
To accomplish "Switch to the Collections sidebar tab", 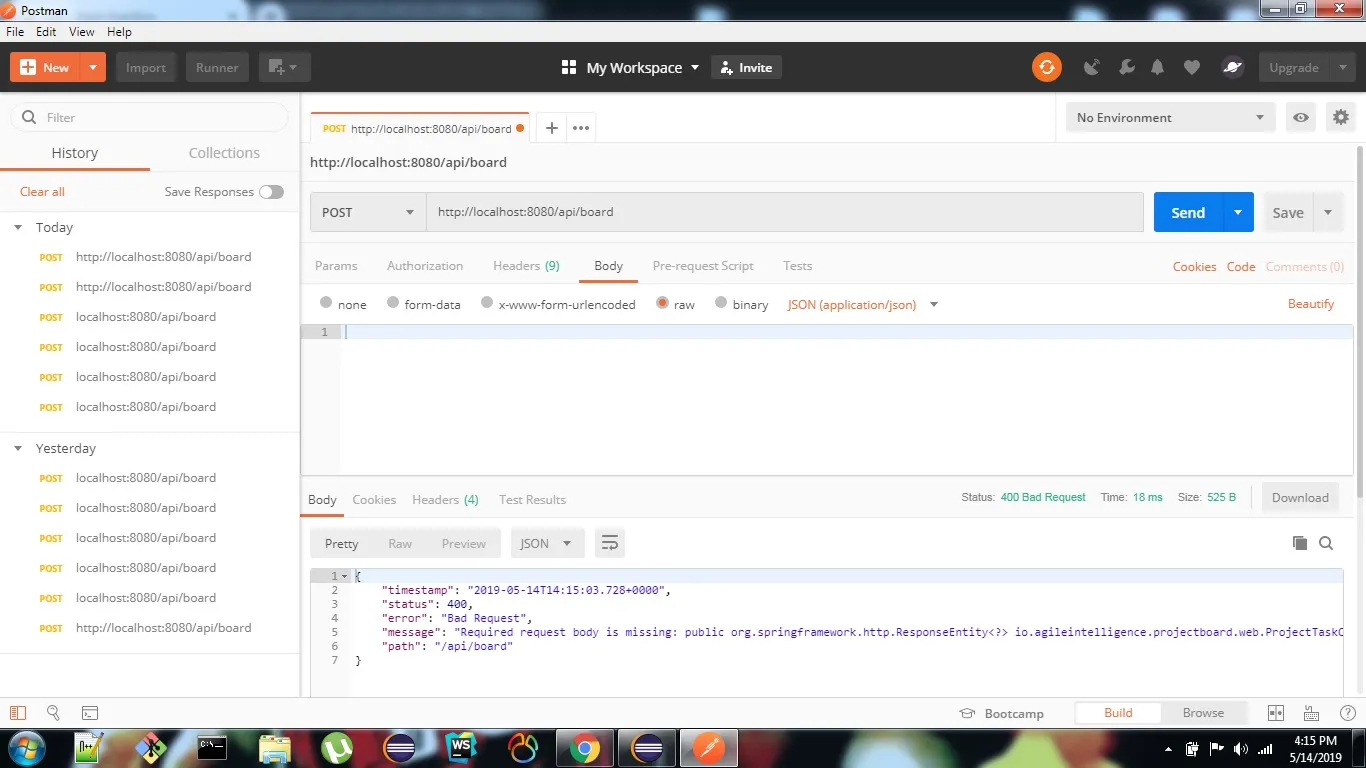I will pos(224,153).
